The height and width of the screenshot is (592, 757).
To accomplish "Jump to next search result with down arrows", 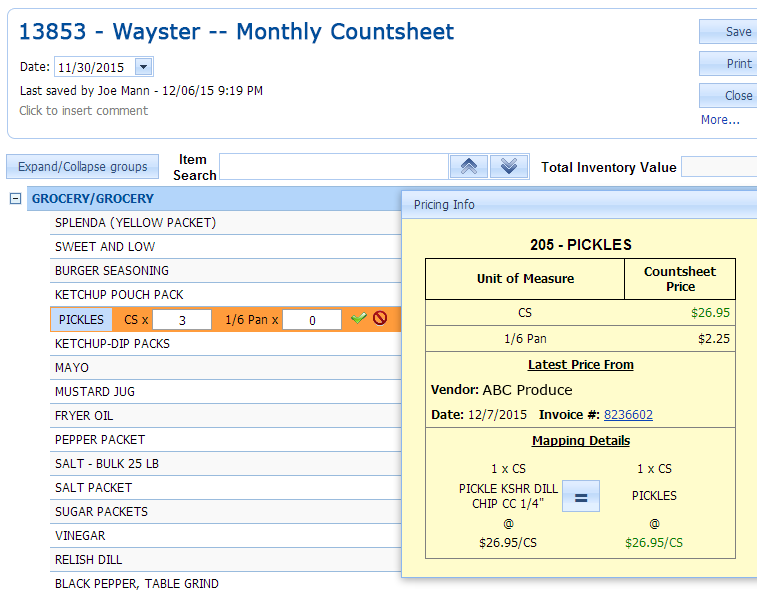I will click(509, 167).
